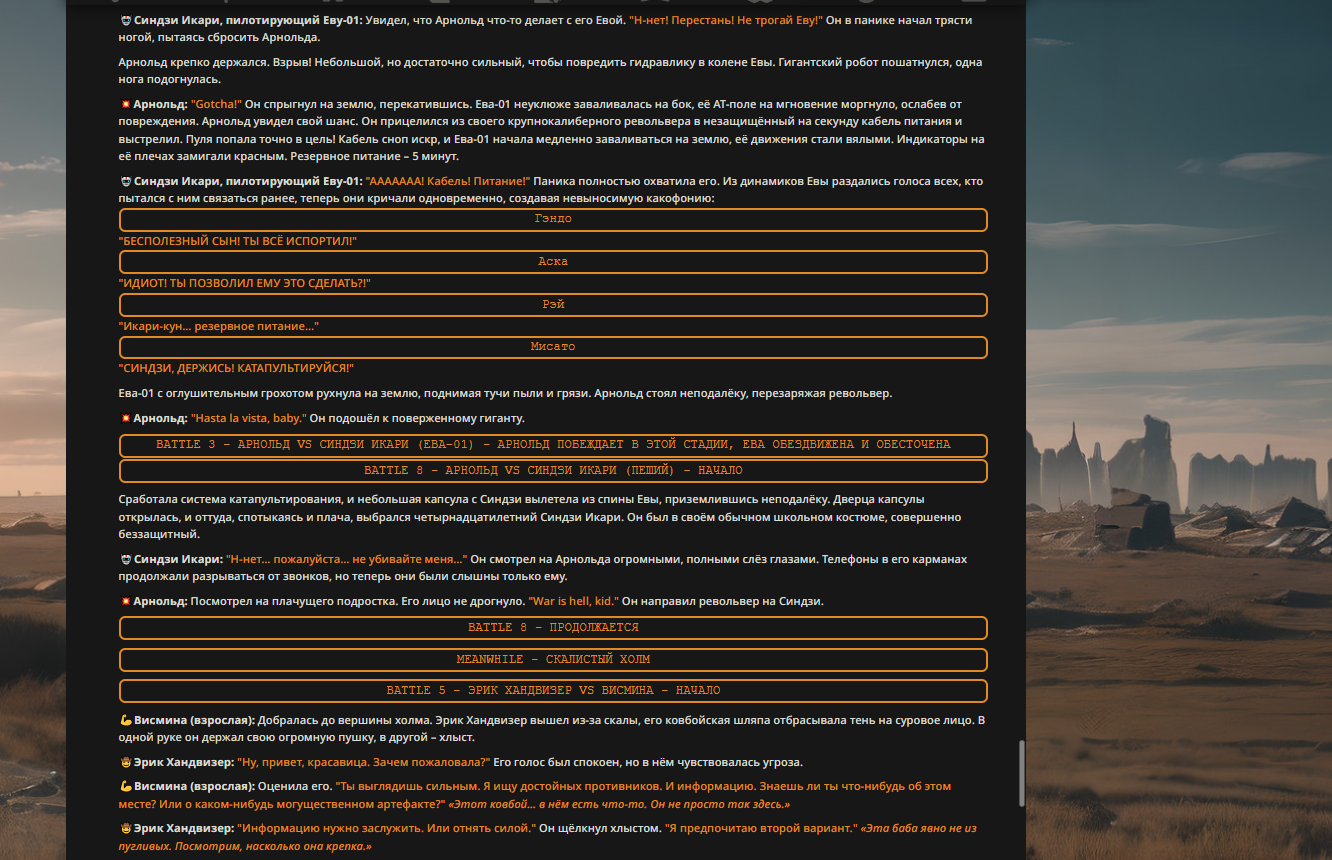Click the arm emoji before "Висмина (взрослая): Оценила его"
Image resolution: width=1332 pixels, height=860 pixels.
pyautogui.click(x=125, y=786)
